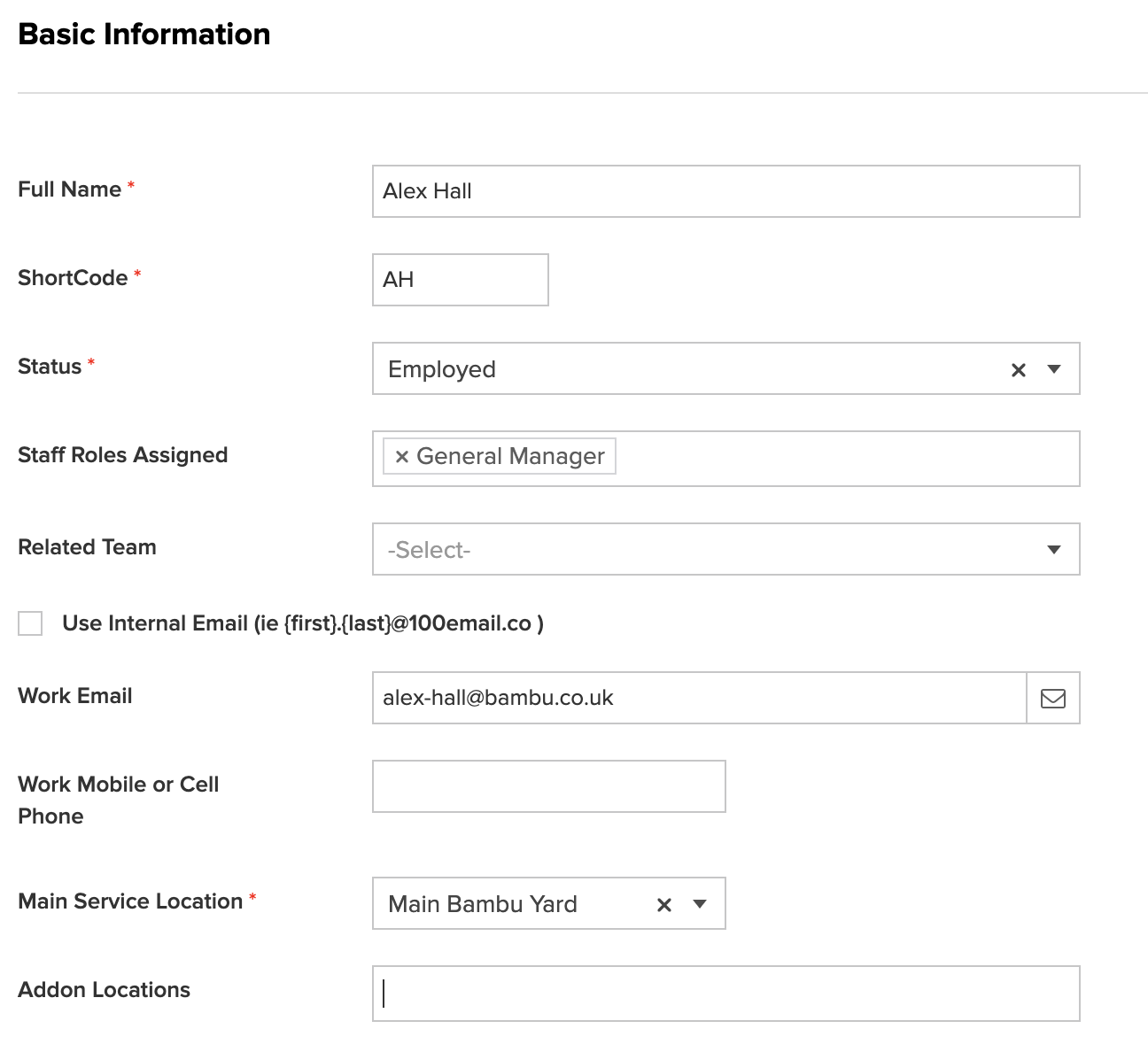This screenshot has height=1052, width=1148.
Task: Clear the Employed status selection
Action: (x=1019, y=370)
